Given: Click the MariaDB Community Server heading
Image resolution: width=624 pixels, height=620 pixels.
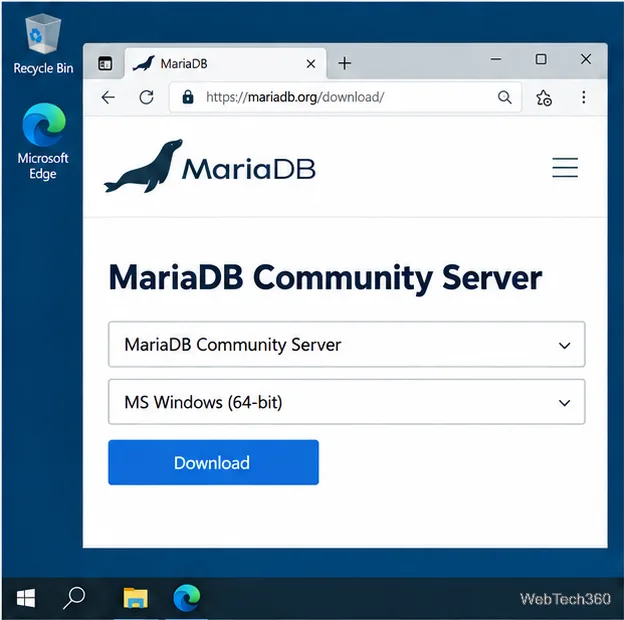Looking at the screenshot, I should click(325, 278).
